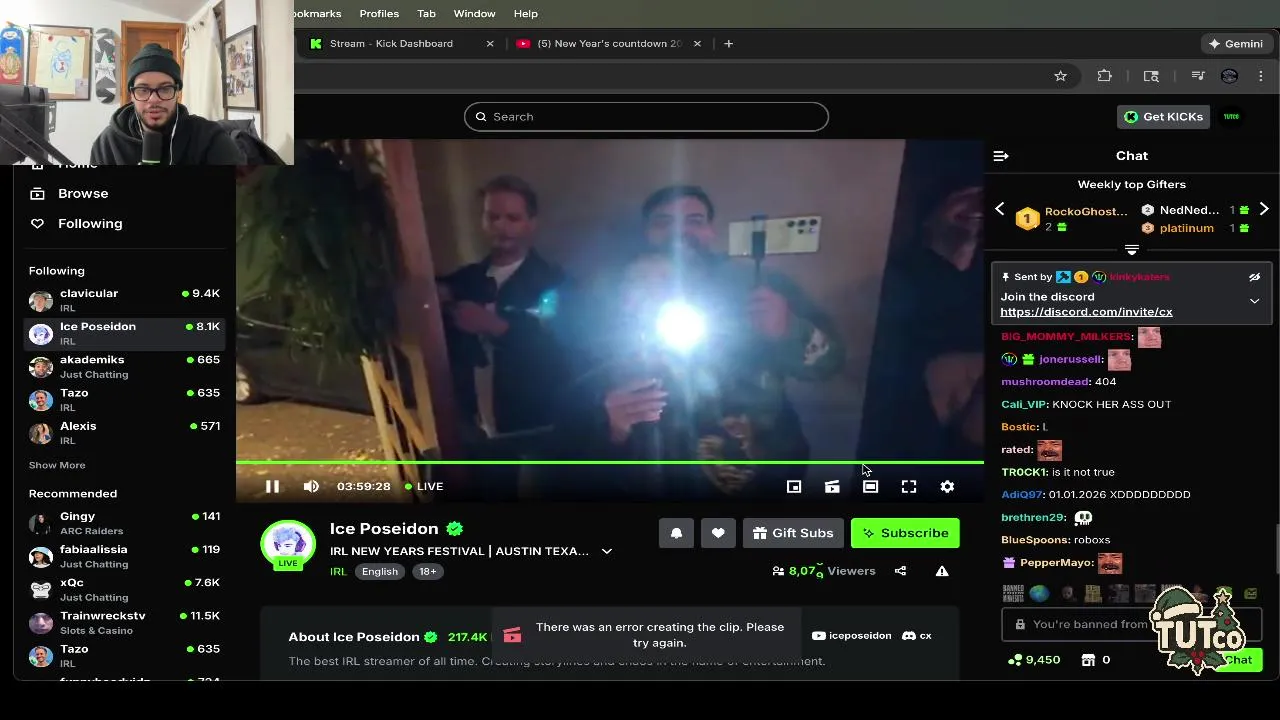
Task: Expand Show More following channels
Action: (57, 465)
